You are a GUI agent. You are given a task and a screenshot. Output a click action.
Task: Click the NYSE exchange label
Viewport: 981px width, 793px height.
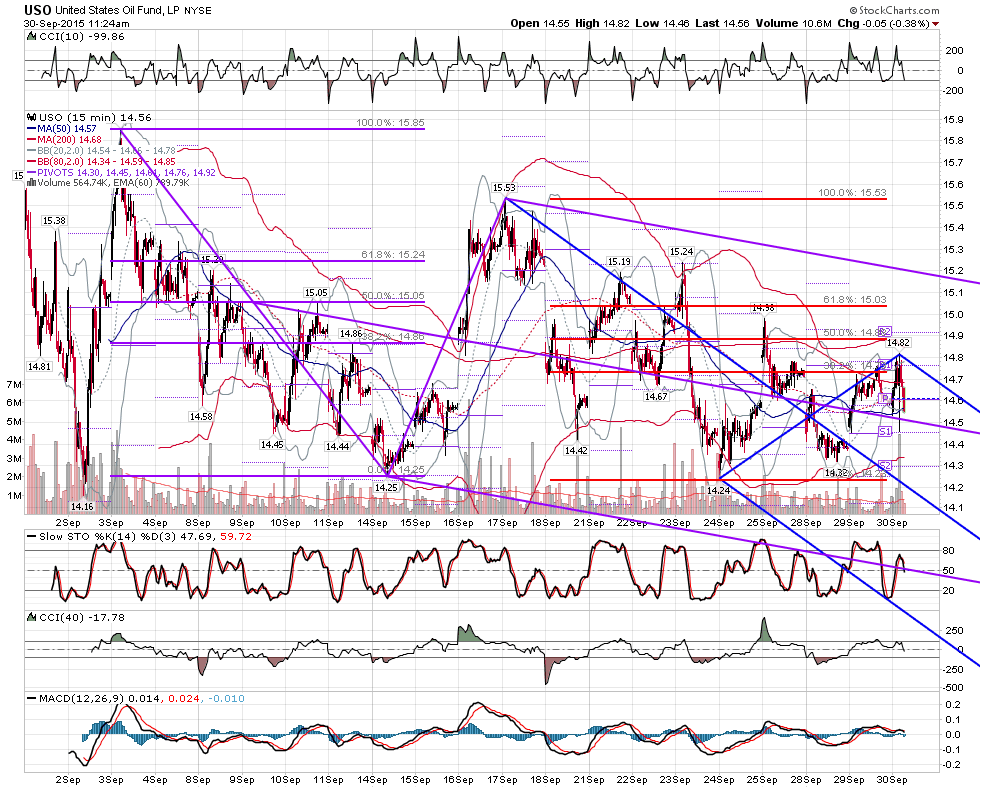pos(198,11)
